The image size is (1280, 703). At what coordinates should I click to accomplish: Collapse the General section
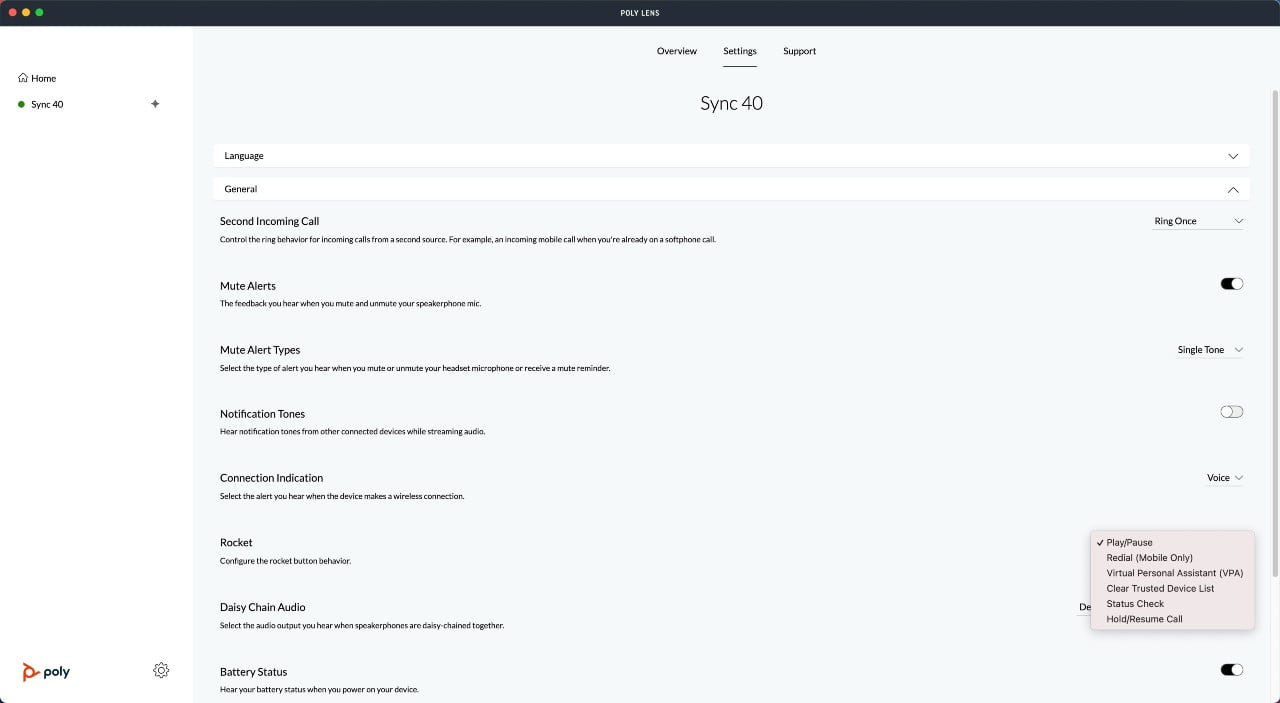tap(1232, 189)
